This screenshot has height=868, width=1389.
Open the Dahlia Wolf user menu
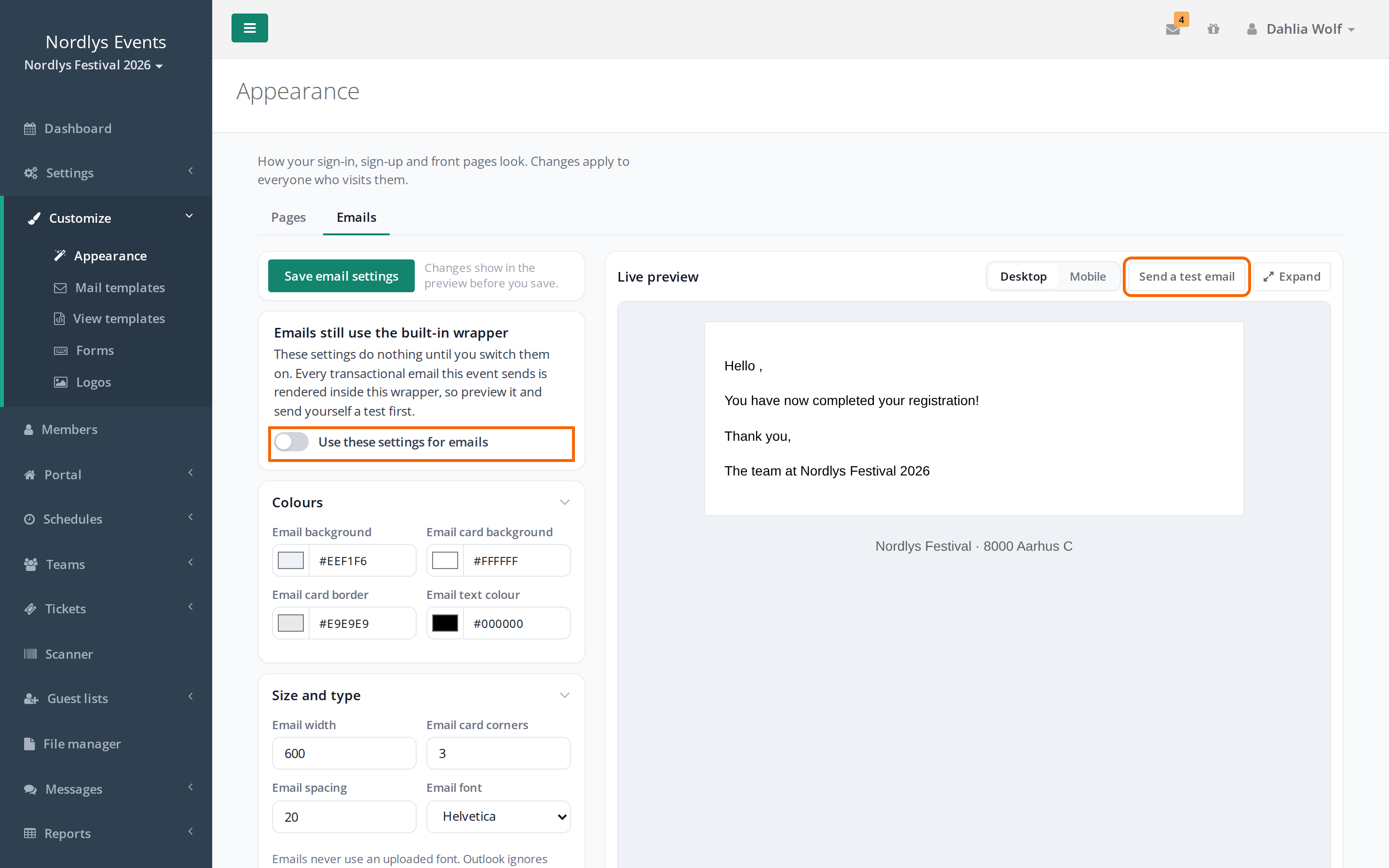[x=1301, y=29]
